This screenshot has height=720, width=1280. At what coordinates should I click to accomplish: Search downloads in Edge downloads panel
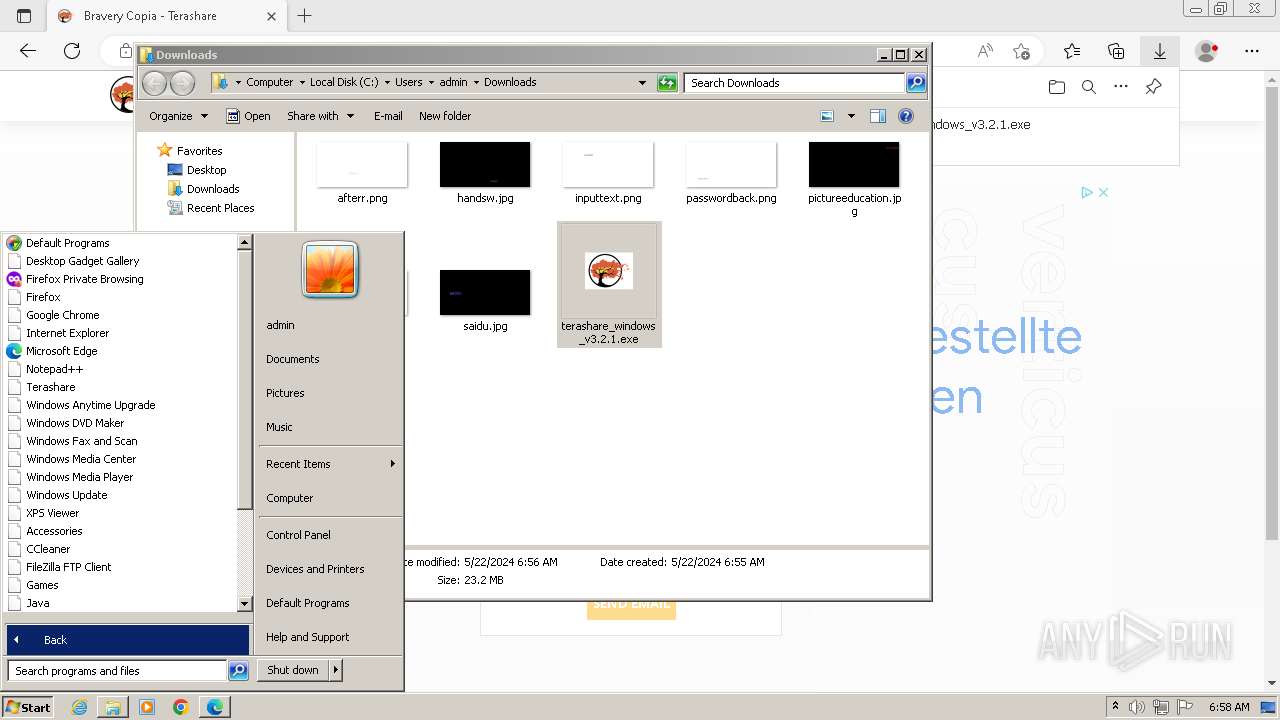[x=1089, y=87]
